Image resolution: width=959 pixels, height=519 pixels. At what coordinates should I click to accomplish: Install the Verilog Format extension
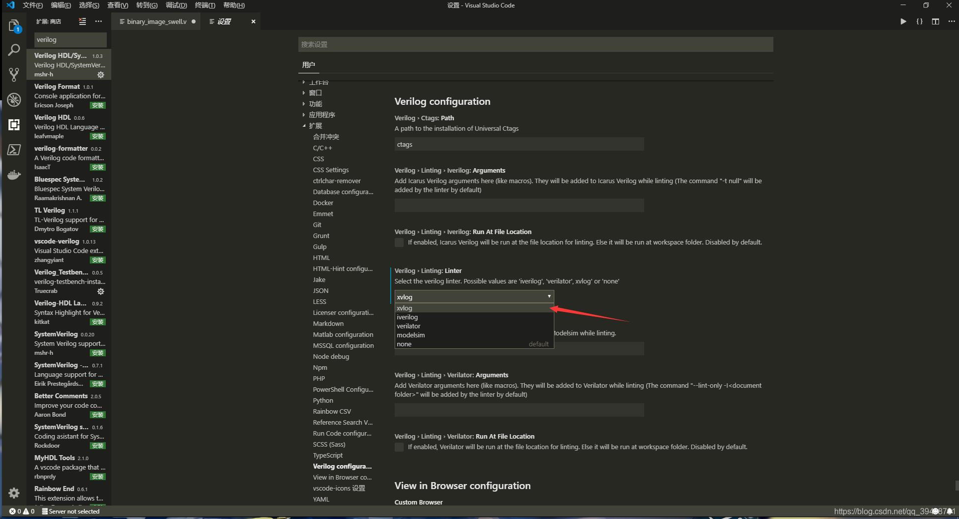click(98, 105)
